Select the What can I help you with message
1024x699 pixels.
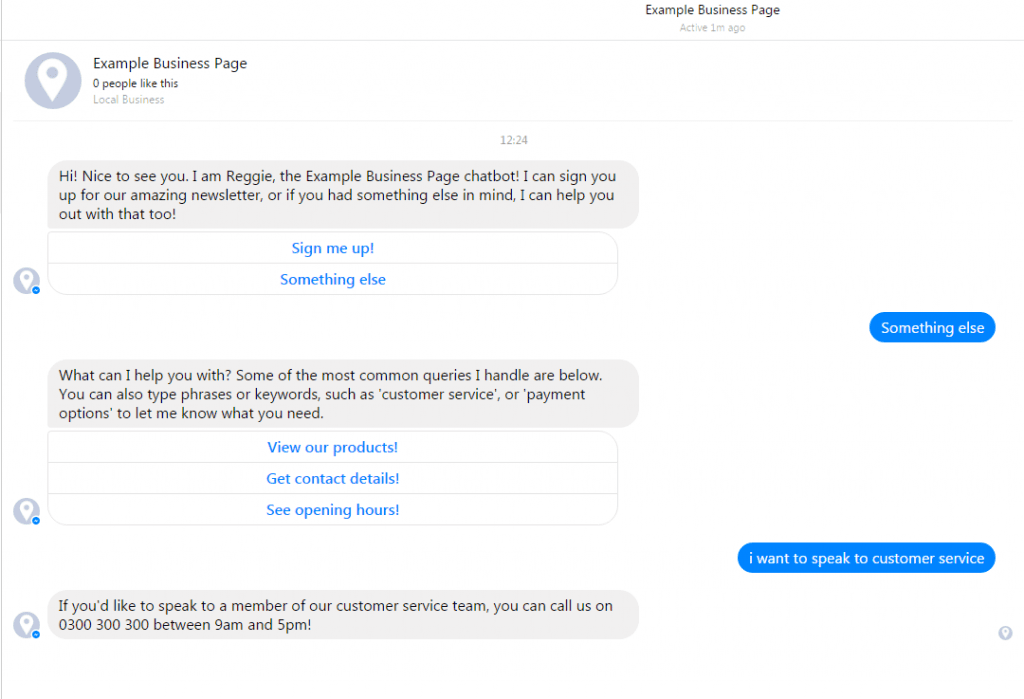[343, 394]
